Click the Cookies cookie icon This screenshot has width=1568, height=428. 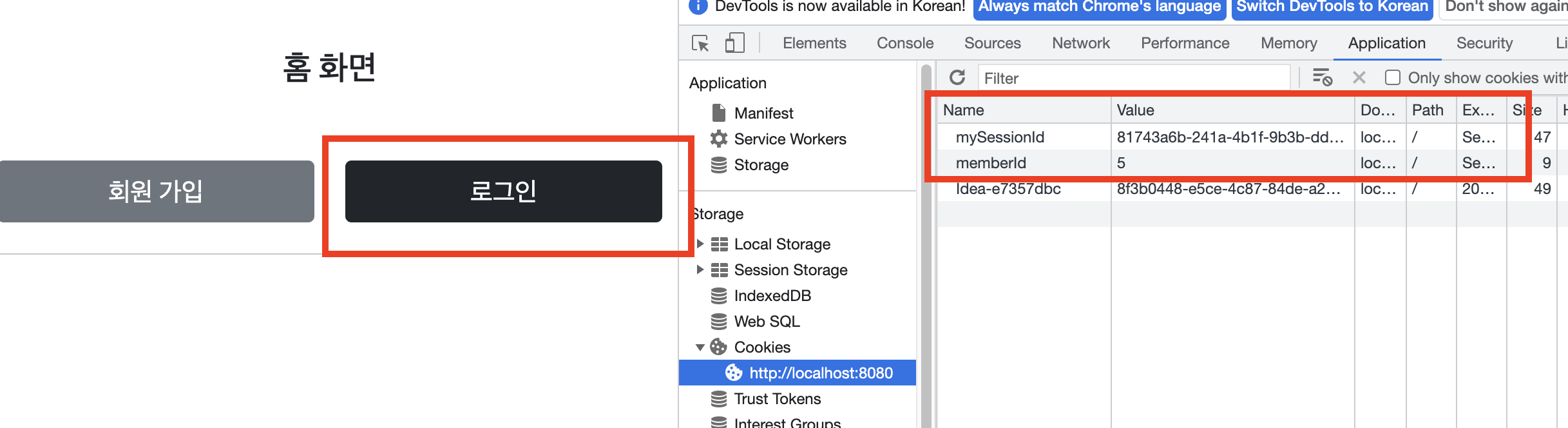tap(718, 347)
